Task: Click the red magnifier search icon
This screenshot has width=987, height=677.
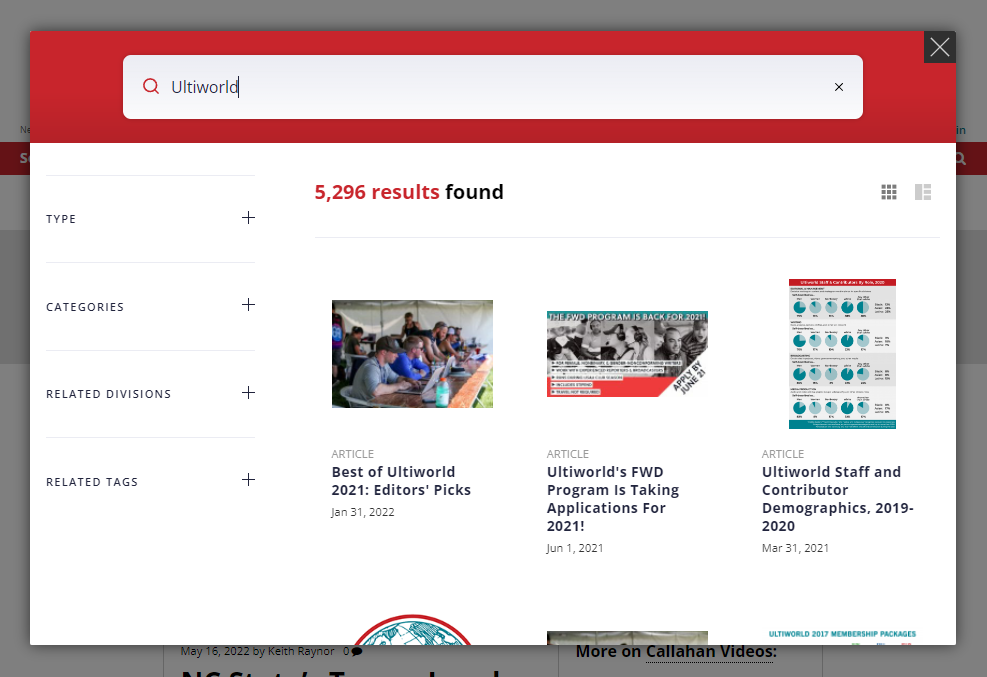Action: [151, 86]
